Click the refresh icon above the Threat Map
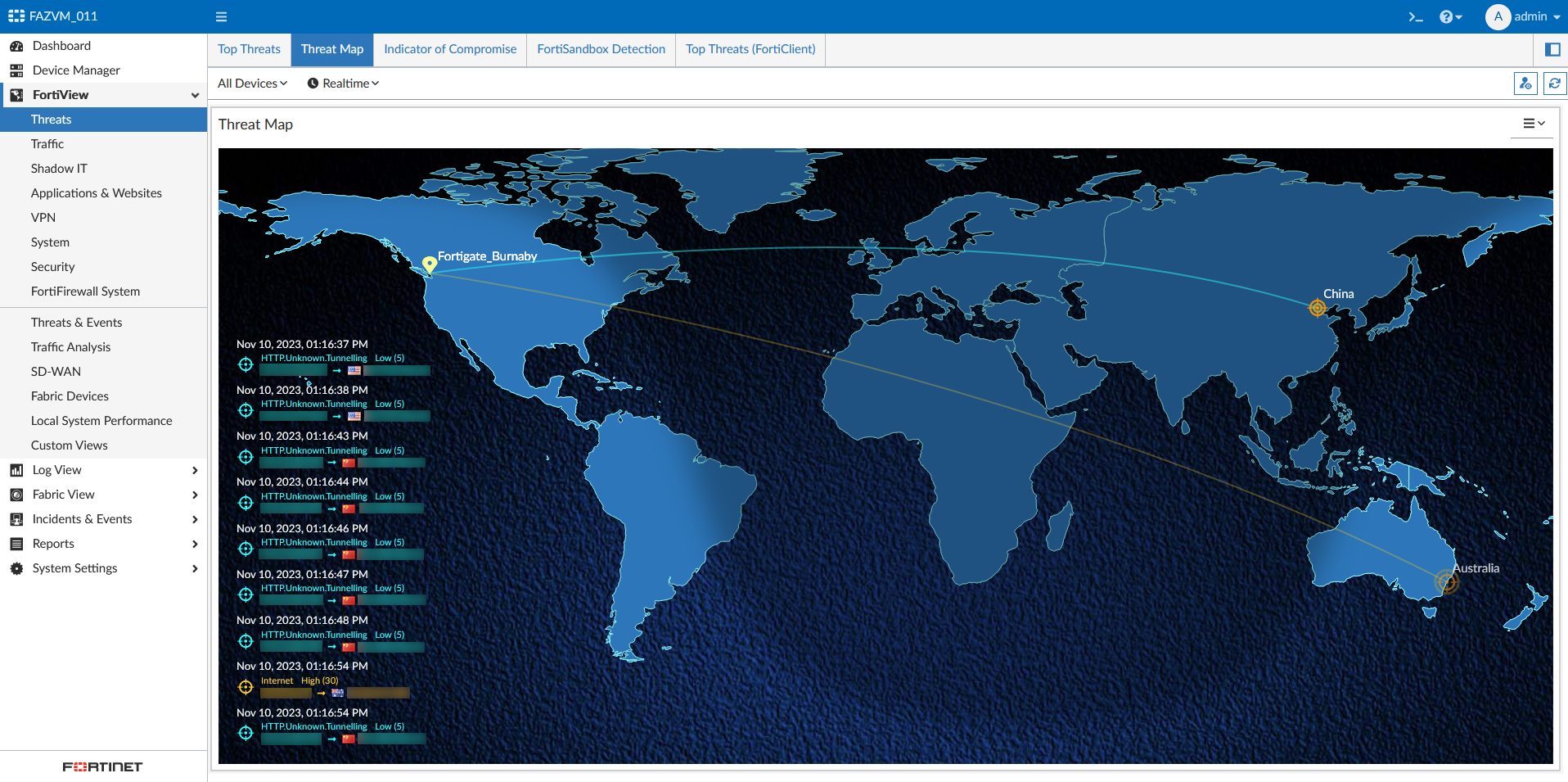 tap(1553, 83)
